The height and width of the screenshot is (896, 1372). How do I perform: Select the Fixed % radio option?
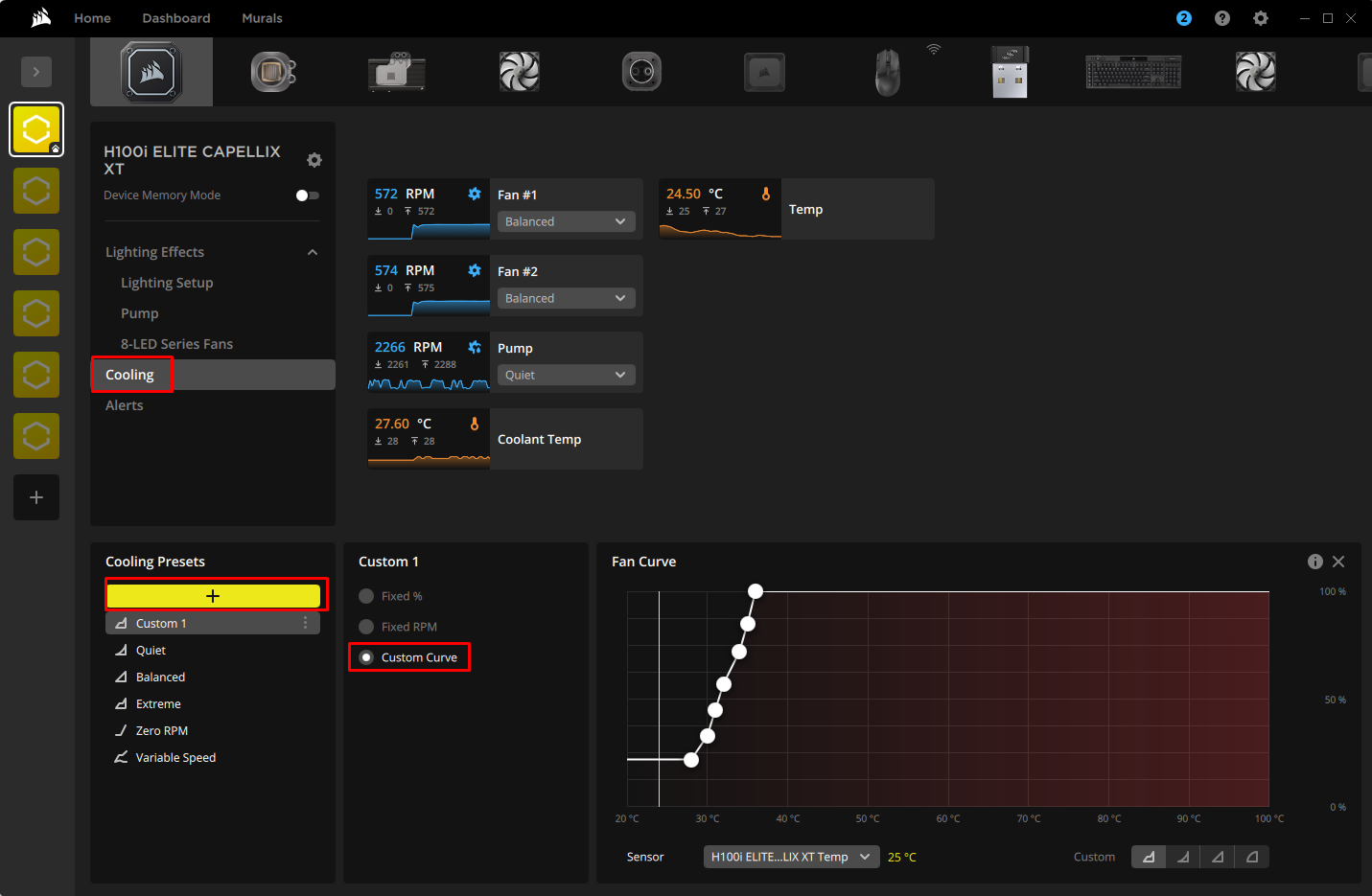point(366,596)
